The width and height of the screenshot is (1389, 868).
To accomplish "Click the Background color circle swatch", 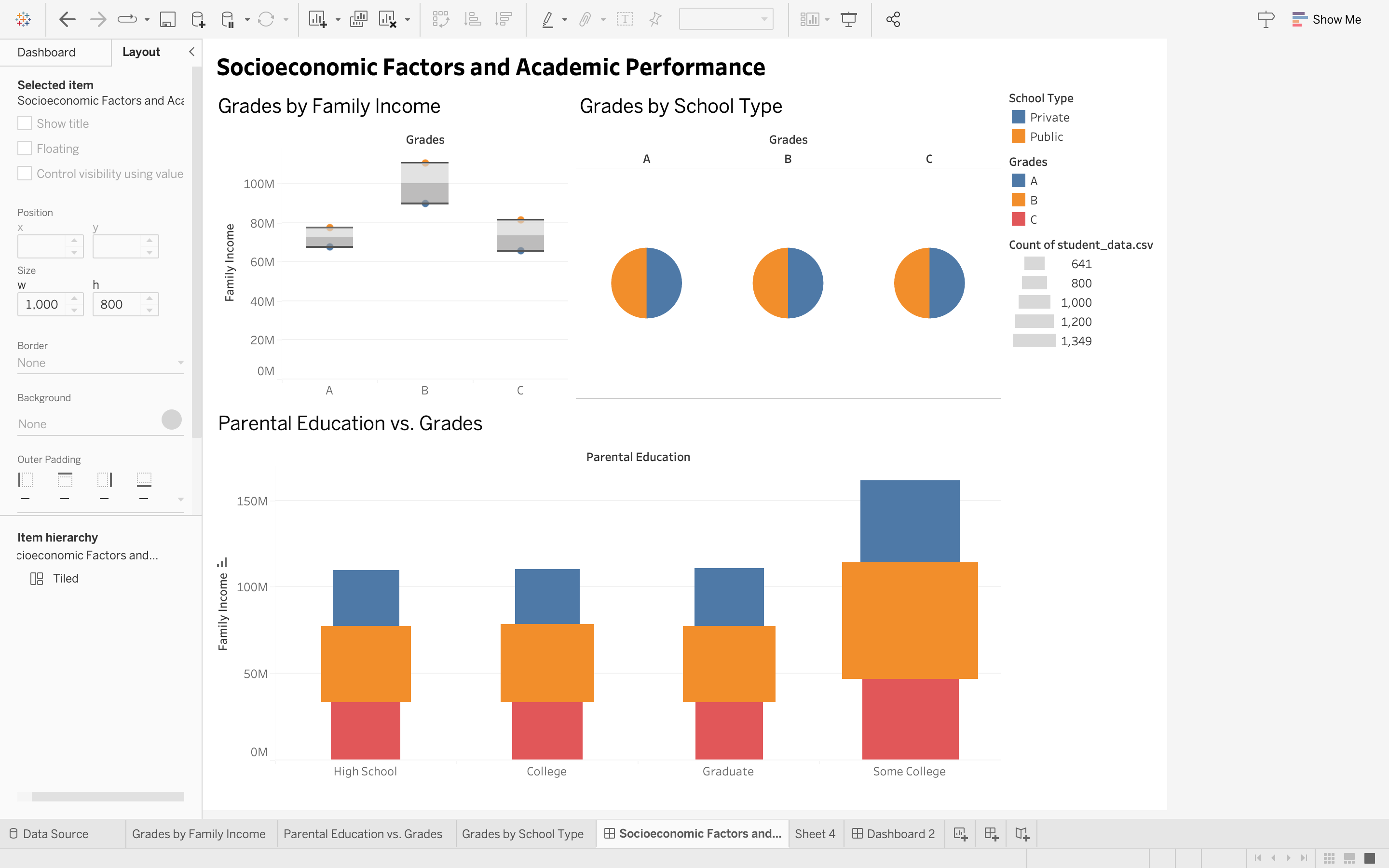I will point(172,420).
